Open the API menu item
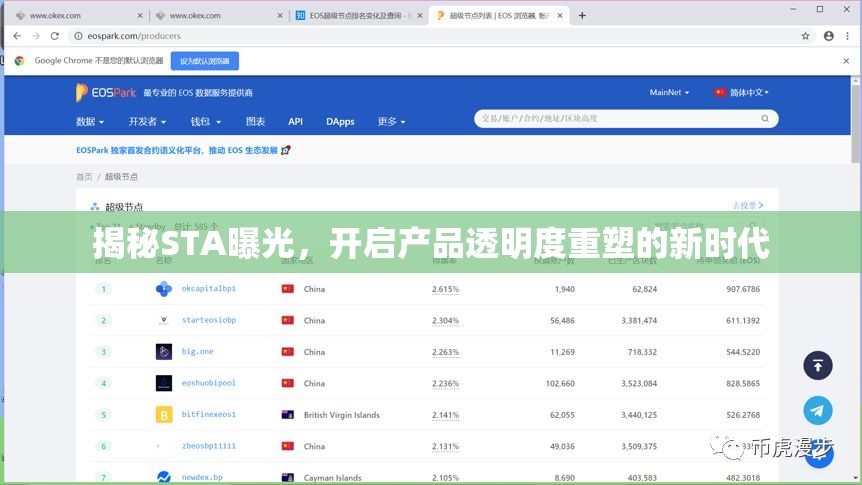Image resolution: width=862 pixels, height=485 pixels. coord(295,122)
